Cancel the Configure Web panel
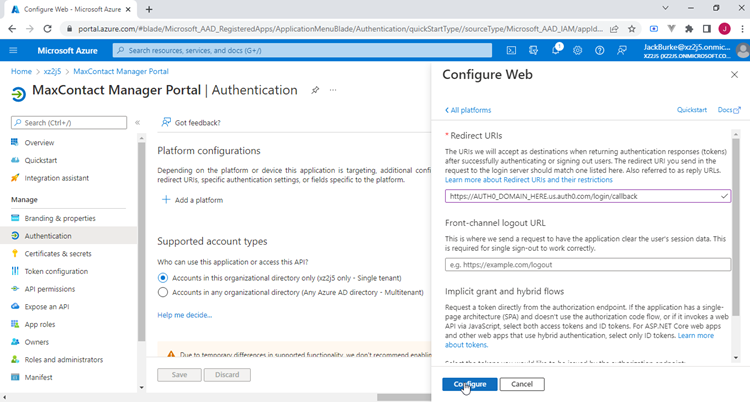 click(x=522, y=384)
